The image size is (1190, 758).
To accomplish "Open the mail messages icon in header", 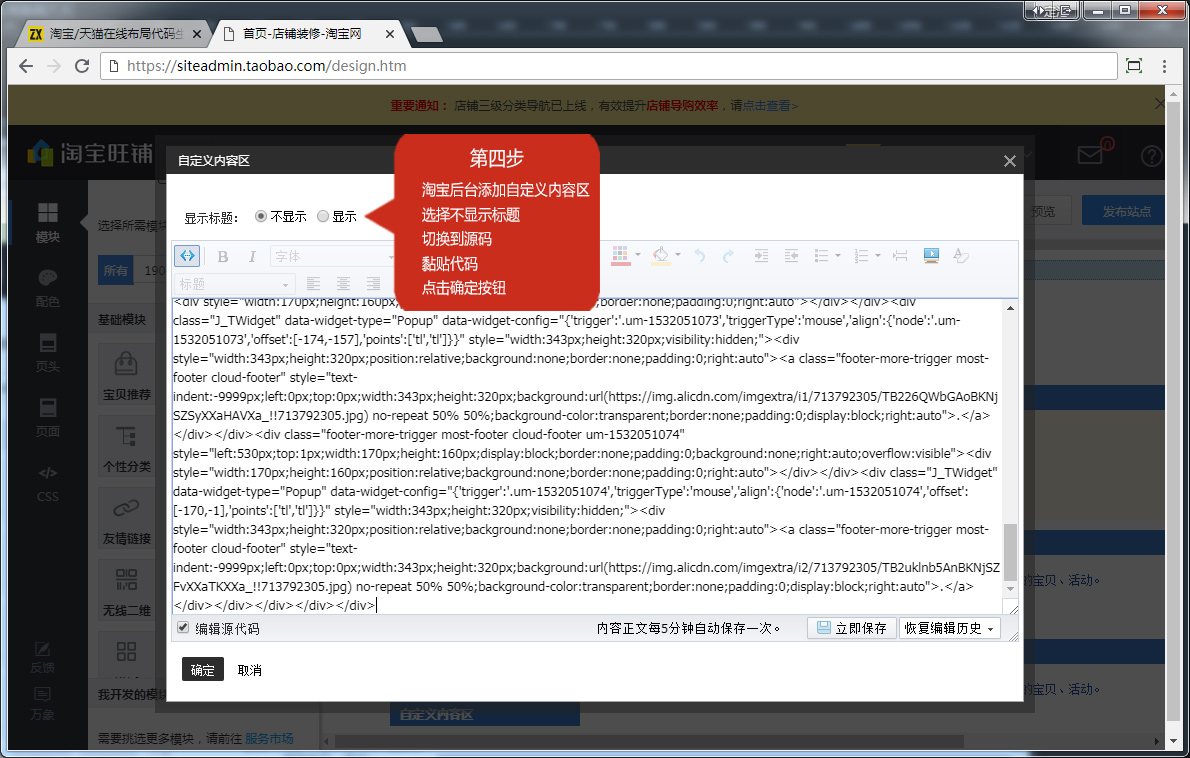I will [1091, 155].
